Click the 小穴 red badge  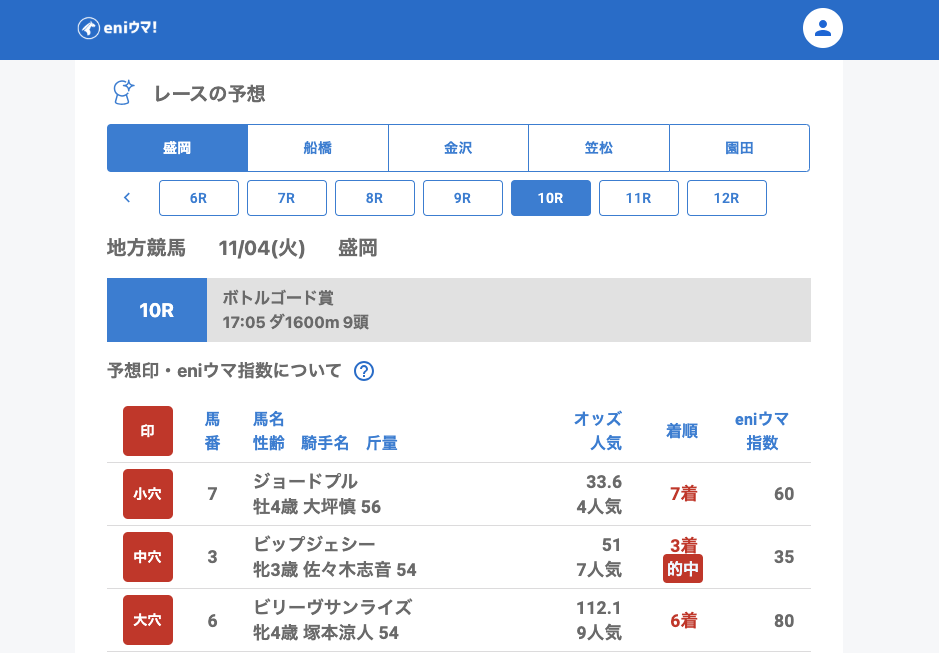(x=148, y=494)
